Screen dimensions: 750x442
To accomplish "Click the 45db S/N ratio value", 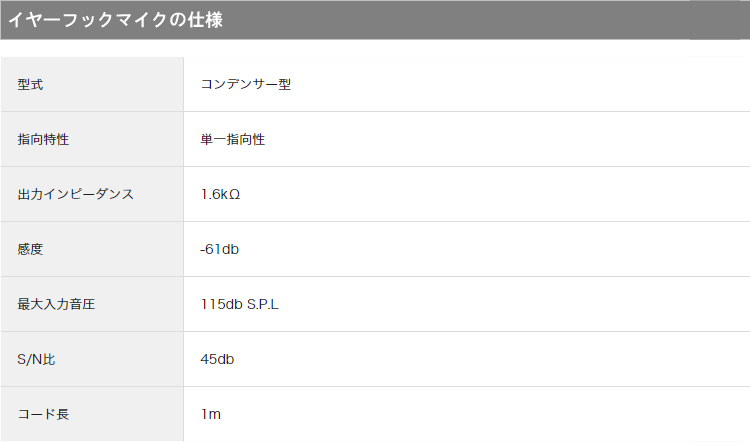I will click(217, 359).
